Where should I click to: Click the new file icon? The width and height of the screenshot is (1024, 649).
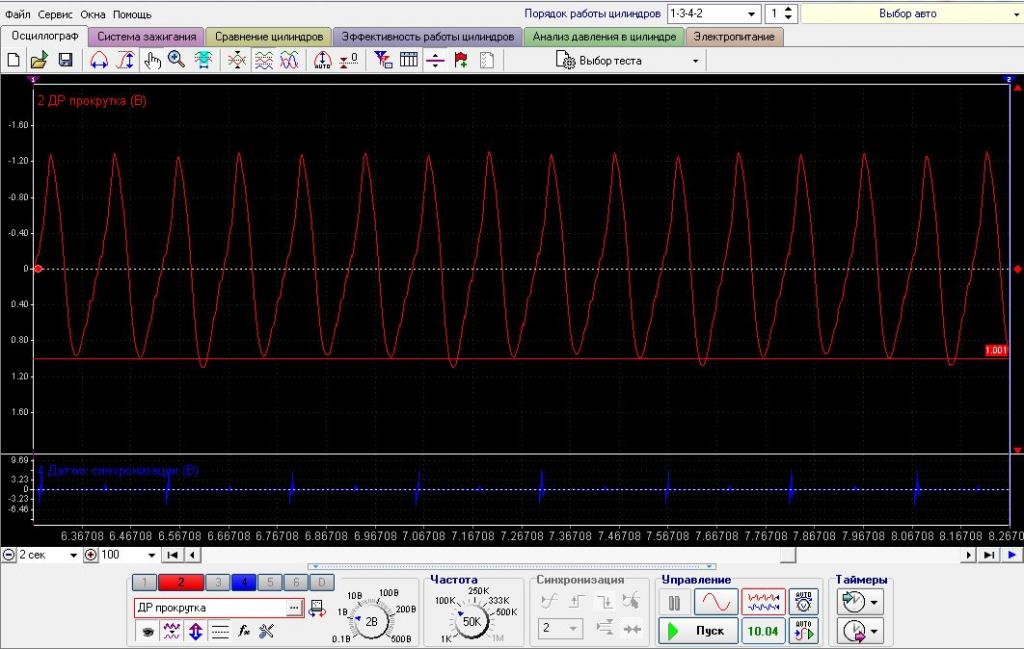click(13, 61)
